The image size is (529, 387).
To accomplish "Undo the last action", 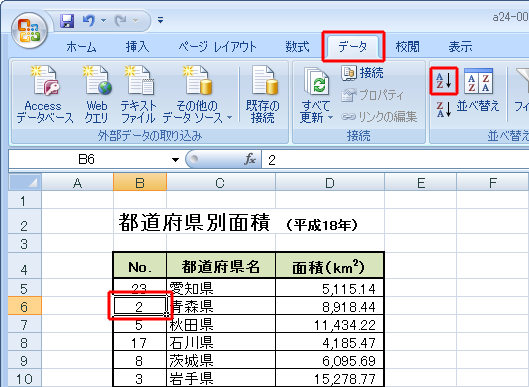I will (89, 21).
